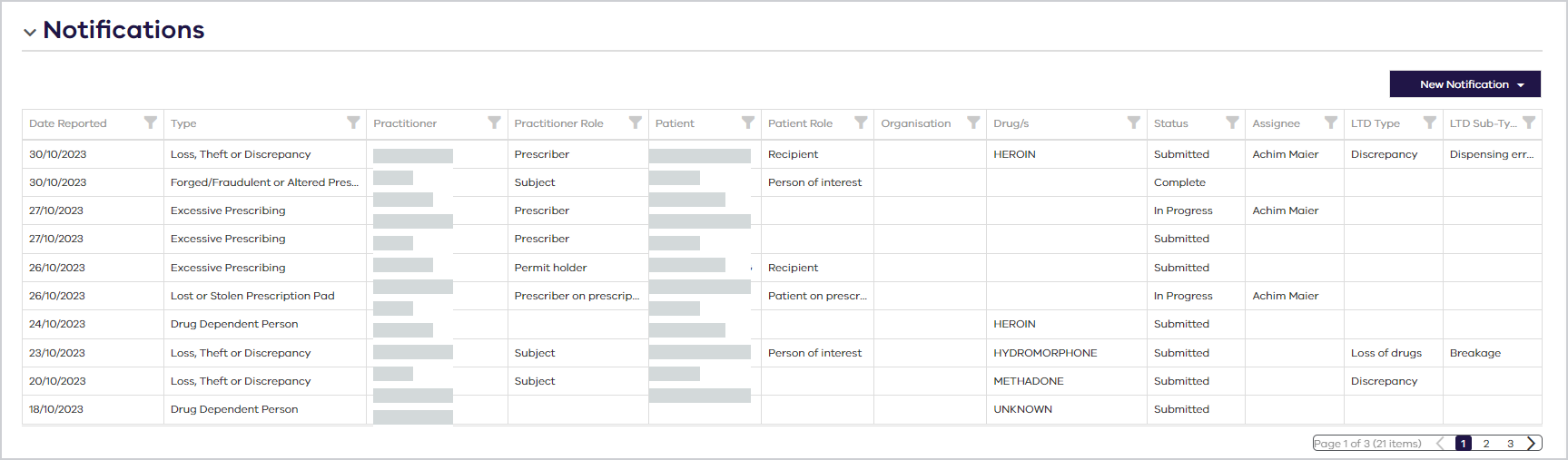Click the Page 1 of 3 (21 items) label
1568x460 pixels.
[1367, 444]
